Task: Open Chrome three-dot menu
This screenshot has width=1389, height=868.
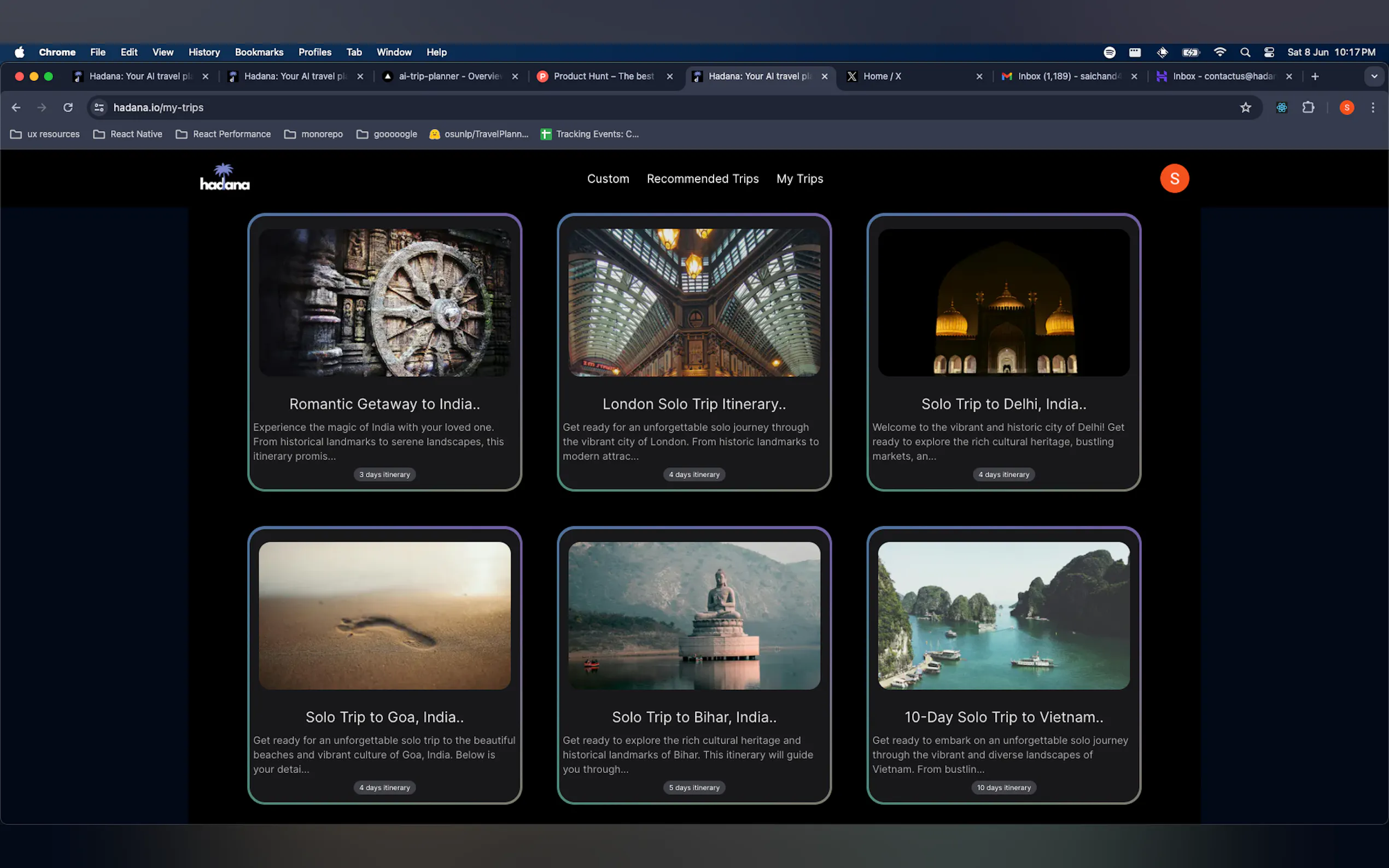Action: click(x=1373, y=107)
